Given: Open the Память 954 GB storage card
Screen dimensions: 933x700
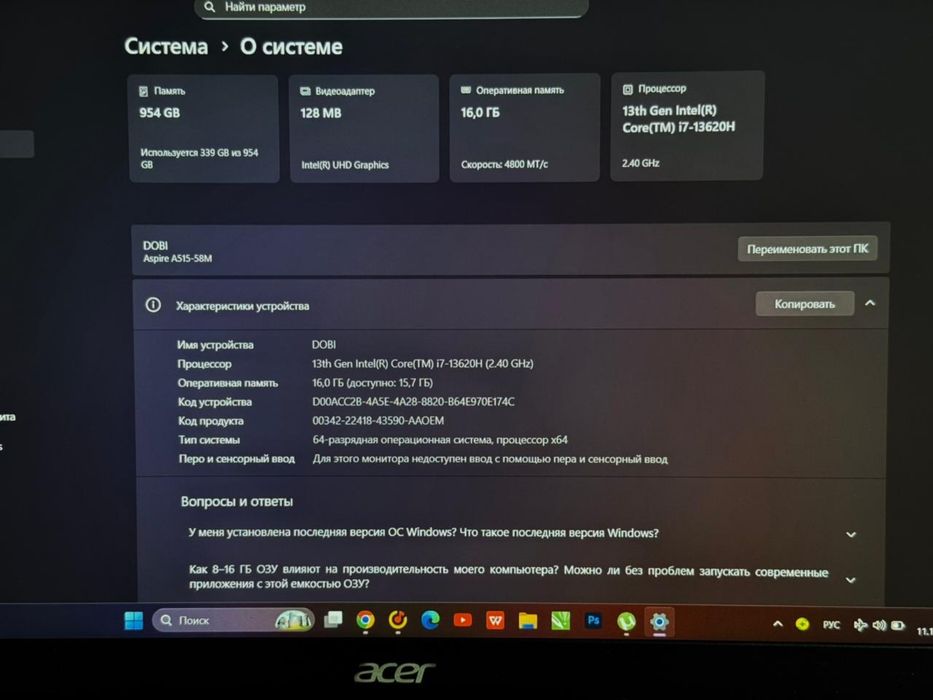Looking at the screenshot, I should [x=203, y=129].
